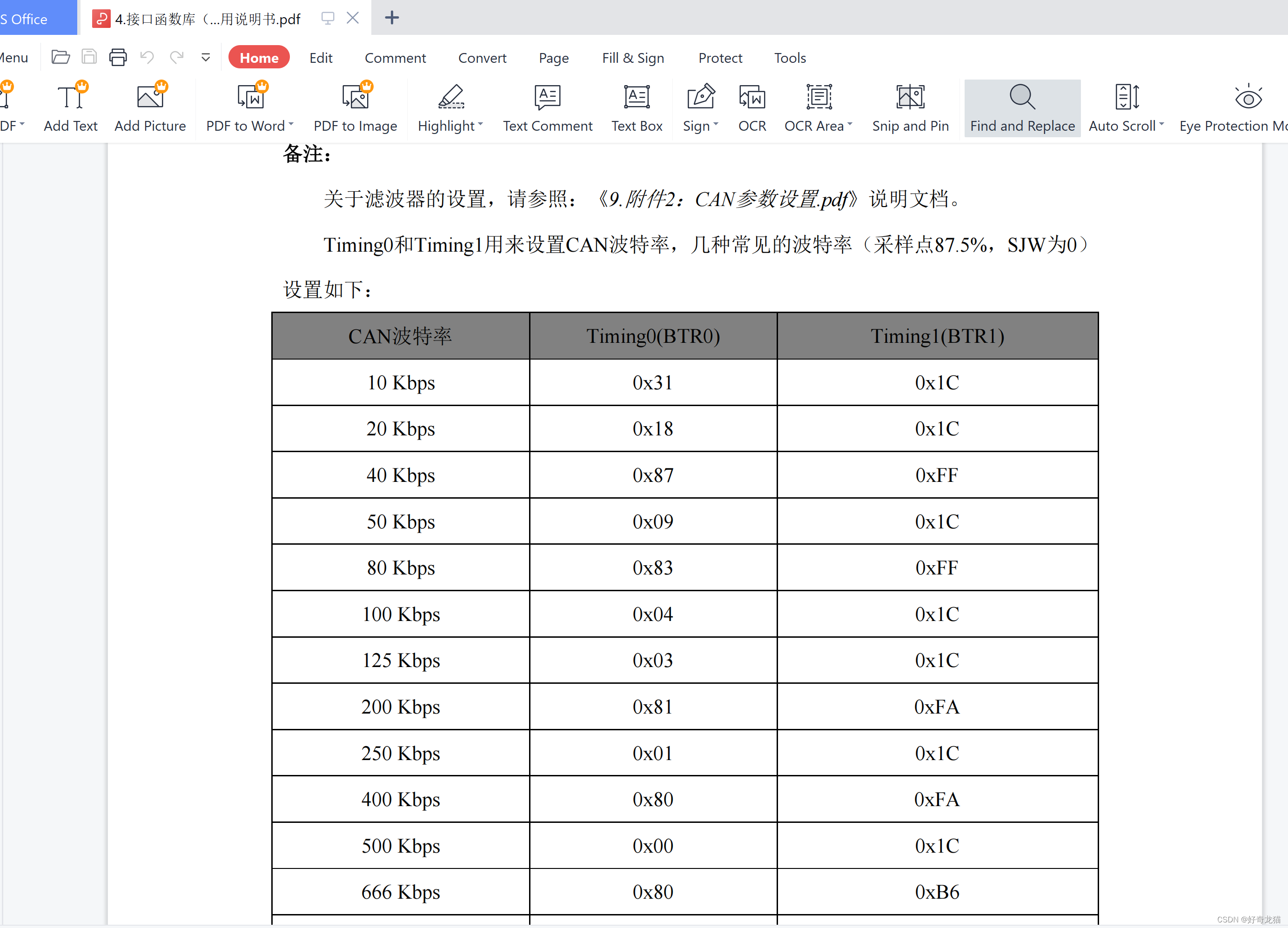
Task: Expand quick access toolbar customize arrow
Action: tap(206, 57)
